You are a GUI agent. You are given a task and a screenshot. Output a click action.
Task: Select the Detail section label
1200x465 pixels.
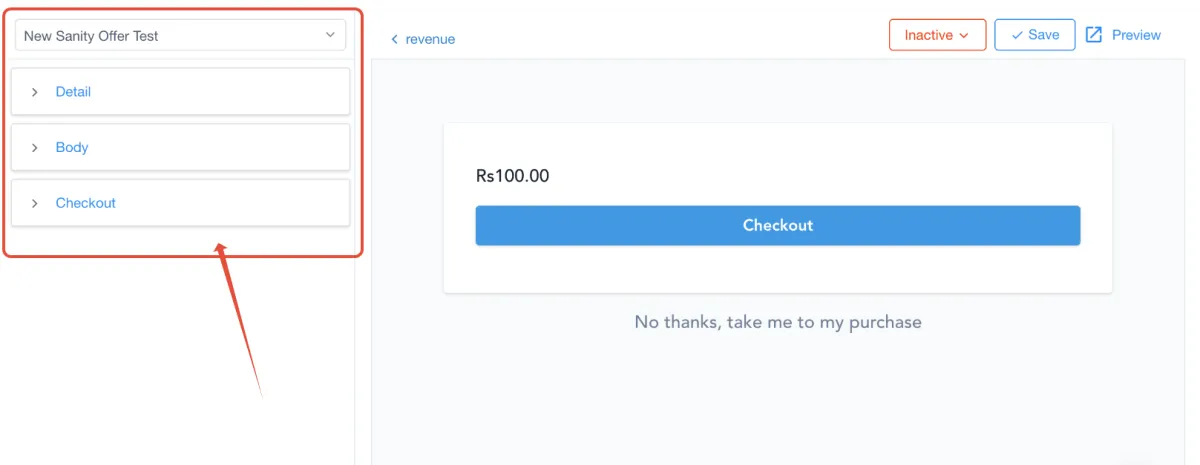[73, 92]
